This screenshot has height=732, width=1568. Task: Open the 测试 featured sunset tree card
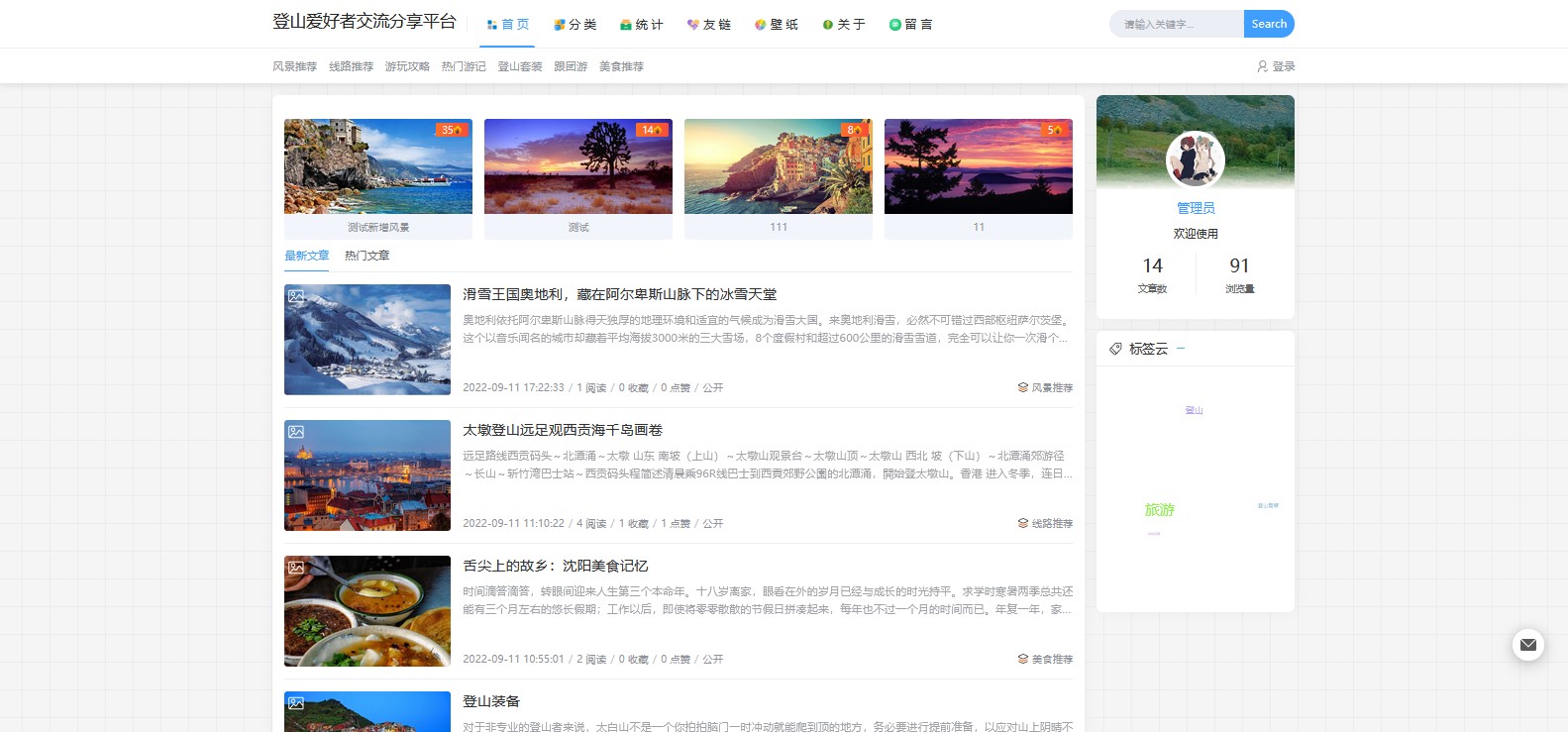pyautogui.click(x=578, y=178)
